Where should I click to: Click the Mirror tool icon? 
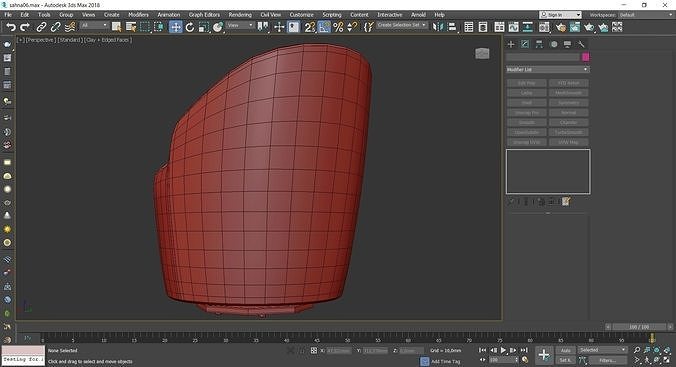(x=438, y=27)
